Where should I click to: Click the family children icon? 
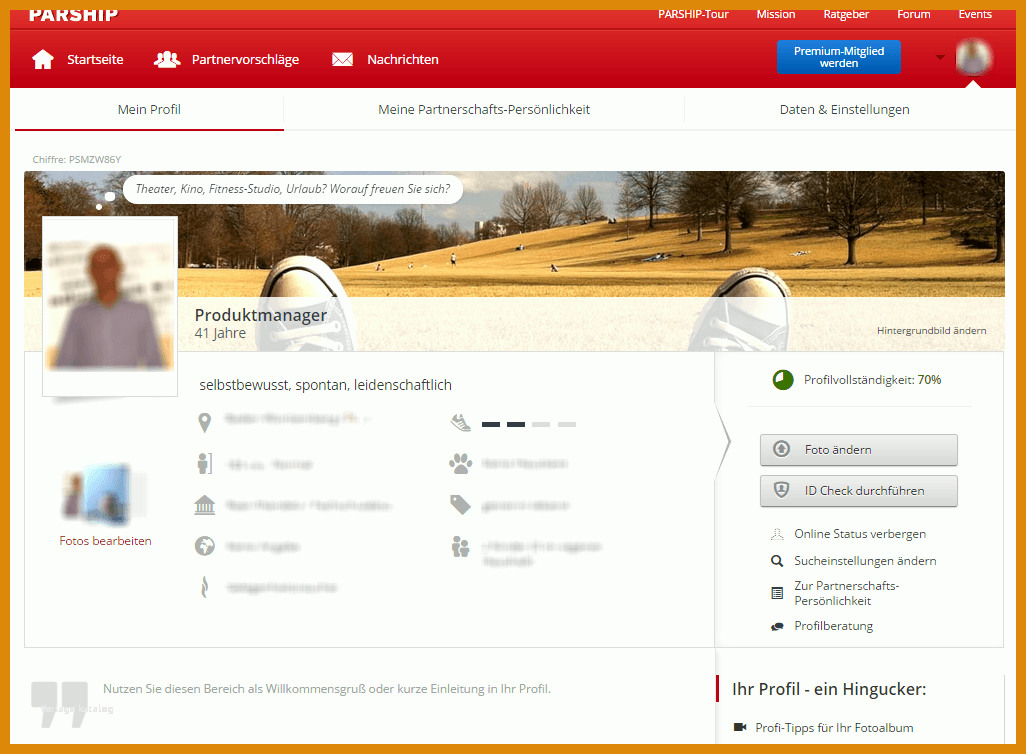point(461,546)
